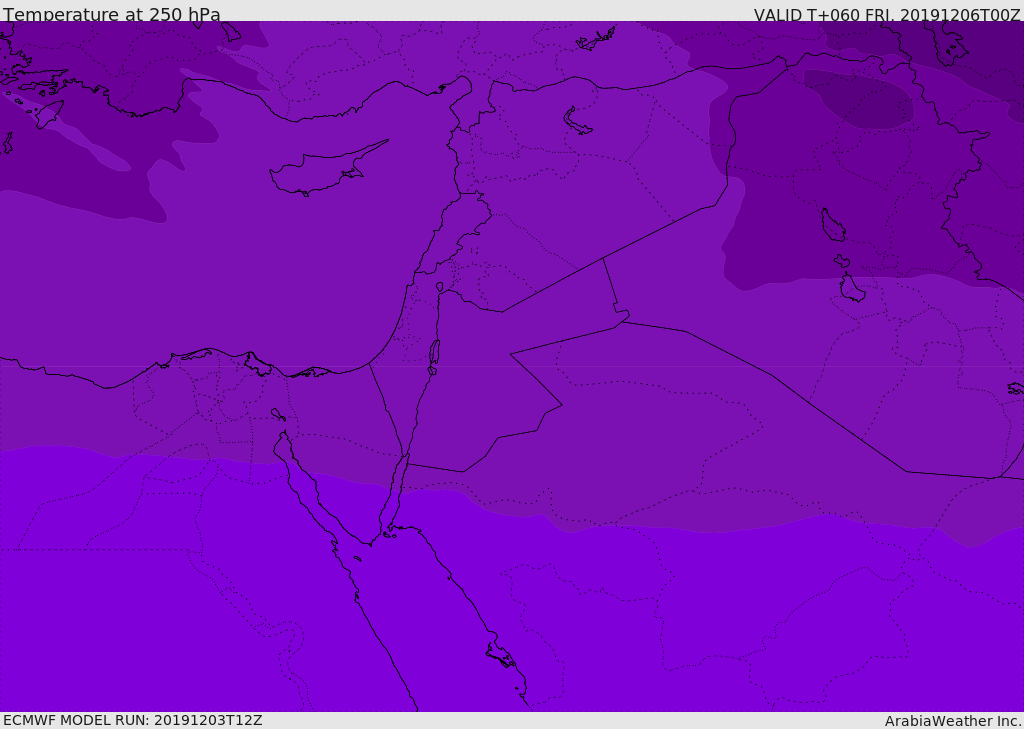Click the 'ArabiaWeather Inc' credit text
Screen dimensions: 1024x729
pyautogui.click(x=952, y=721)
